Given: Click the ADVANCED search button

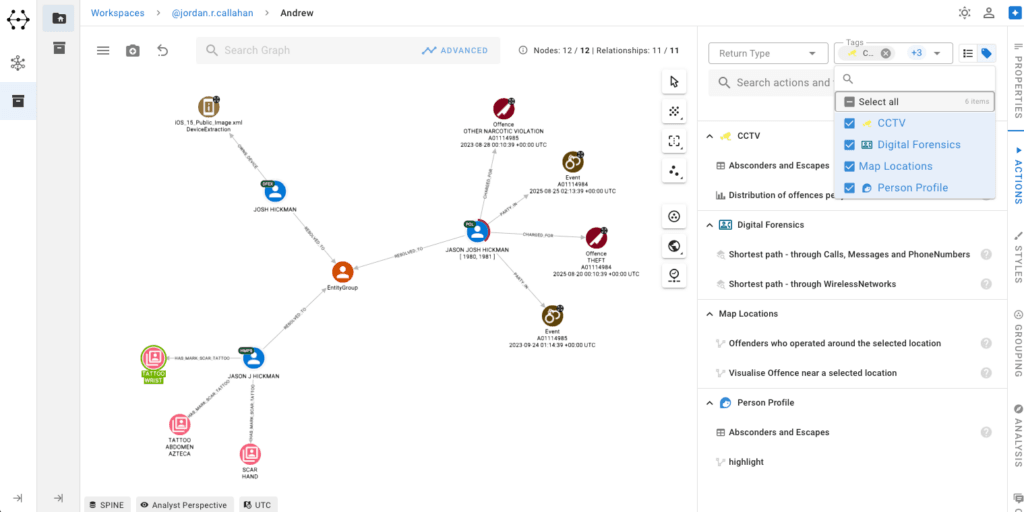Looking at the screenshot, I should pos(455,50).
